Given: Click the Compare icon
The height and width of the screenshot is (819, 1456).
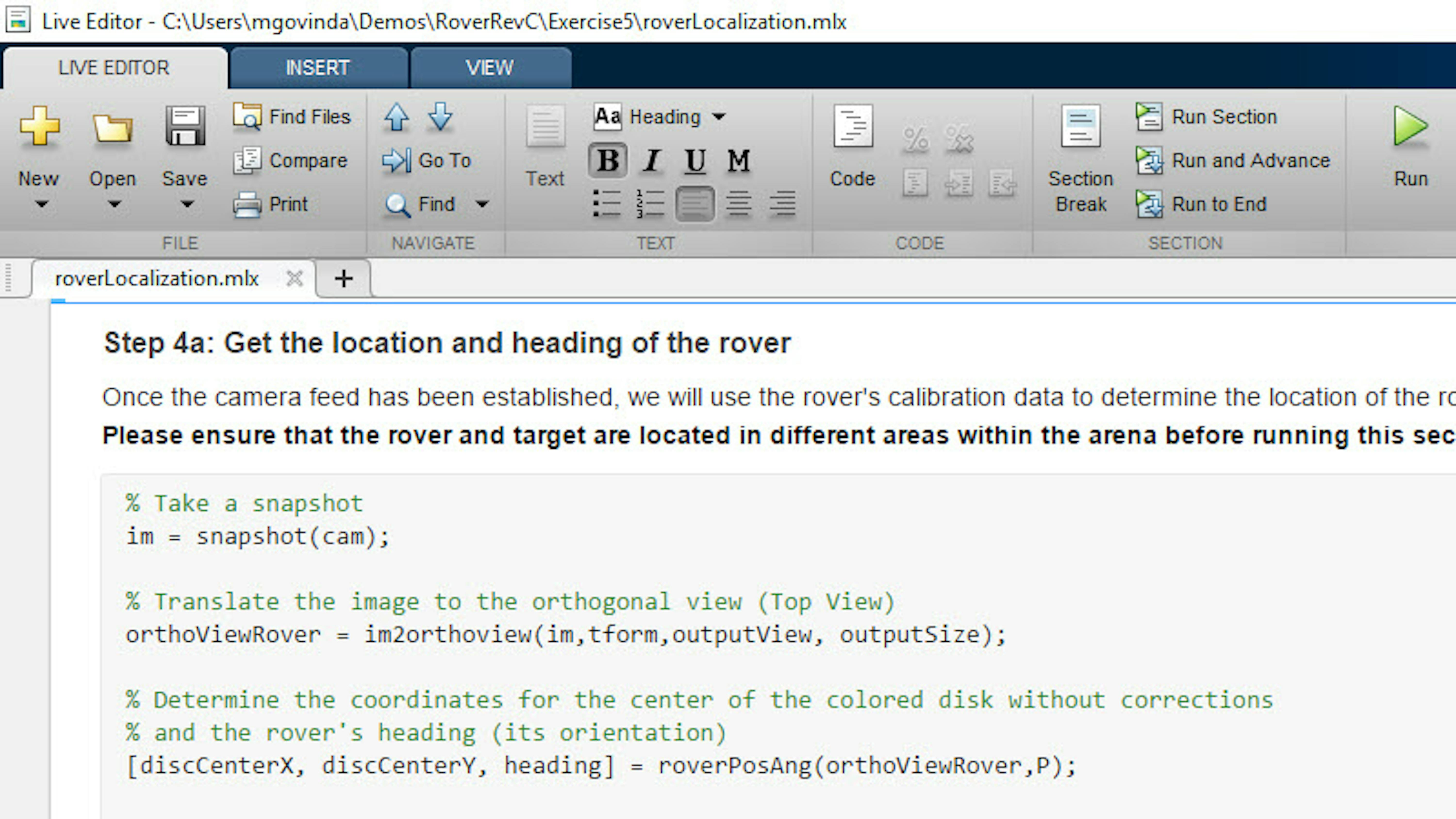Looking at the screenshot, I should [247, 160].
